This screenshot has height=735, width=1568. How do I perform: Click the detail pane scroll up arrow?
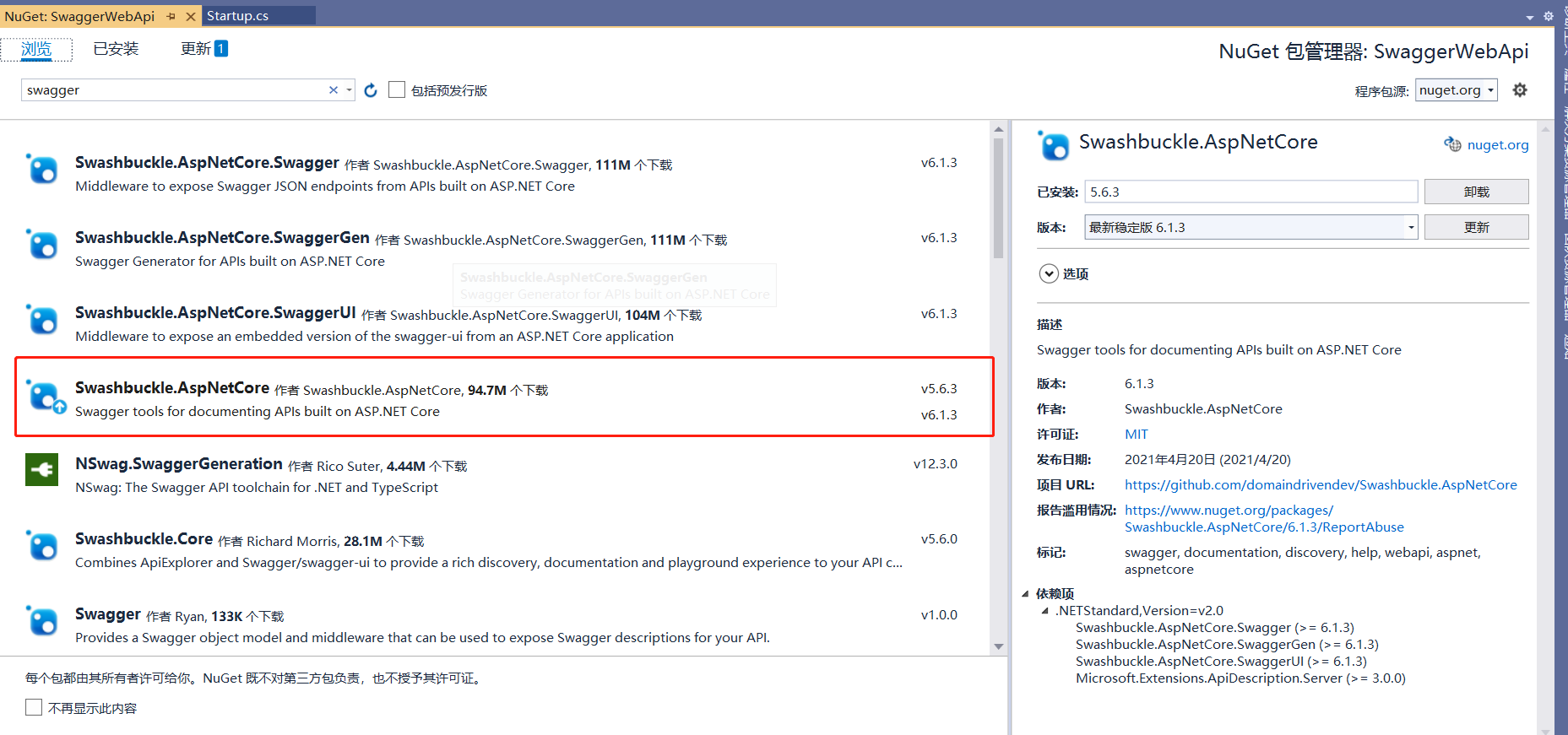point(1545,130)
